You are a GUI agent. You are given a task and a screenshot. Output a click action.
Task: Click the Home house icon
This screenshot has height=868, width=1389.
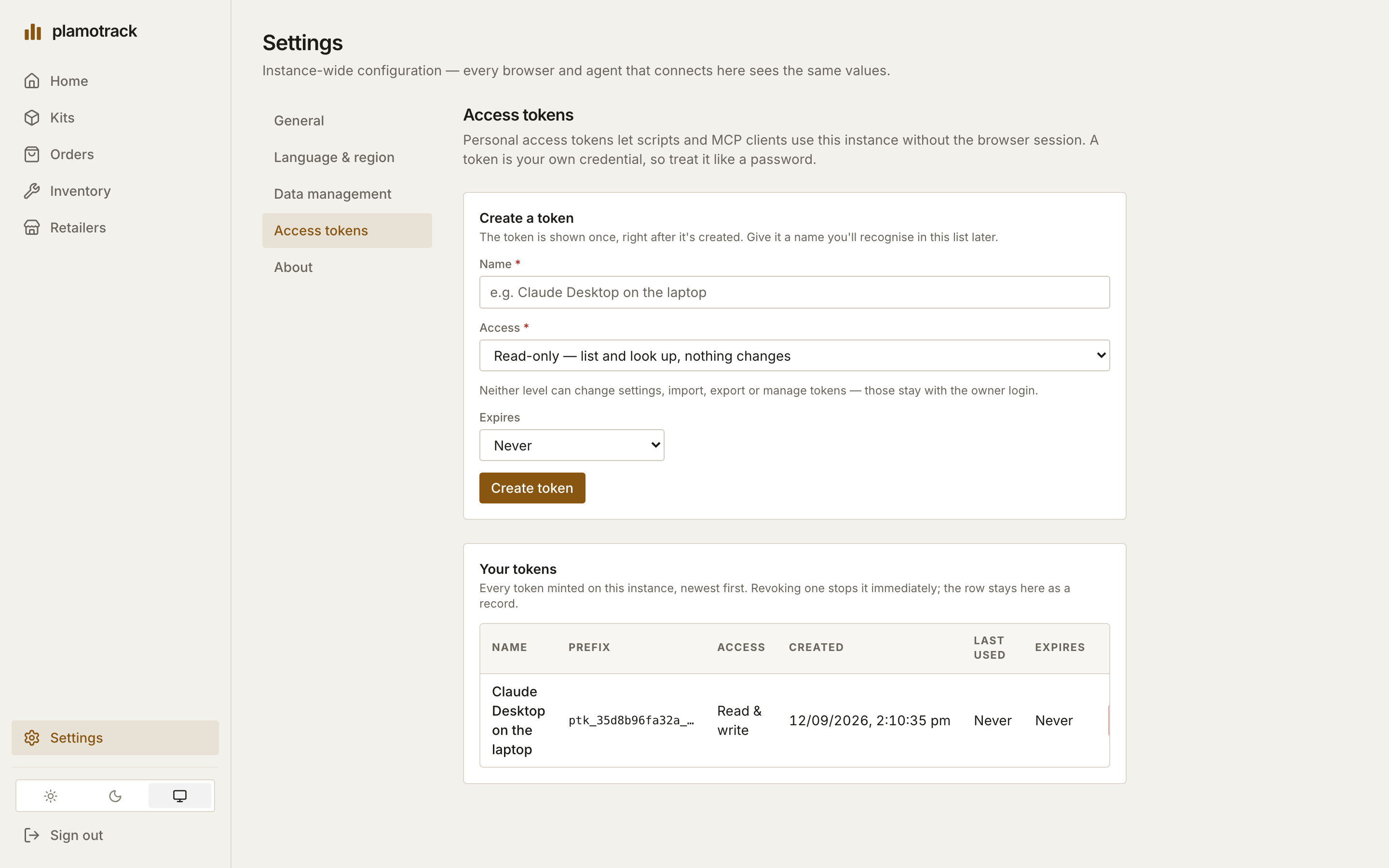[x=32, y=81]
